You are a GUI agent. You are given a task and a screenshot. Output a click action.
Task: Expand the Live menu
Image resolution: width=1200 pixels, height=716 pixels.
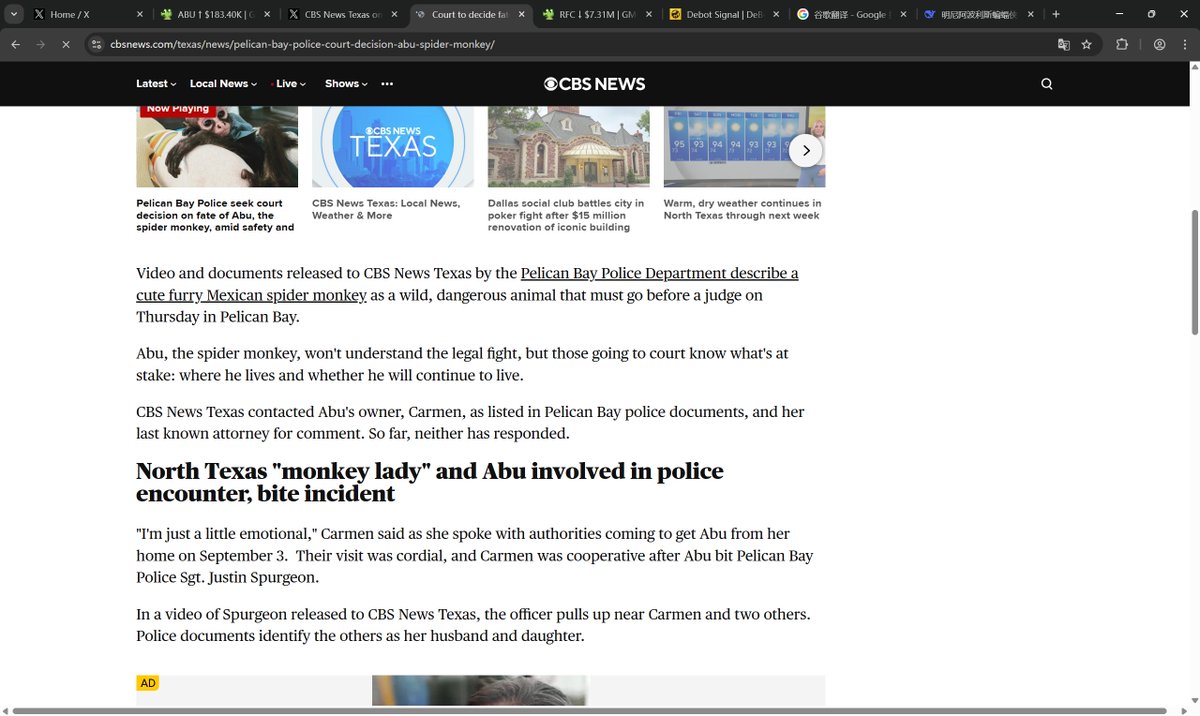[289, 84]
